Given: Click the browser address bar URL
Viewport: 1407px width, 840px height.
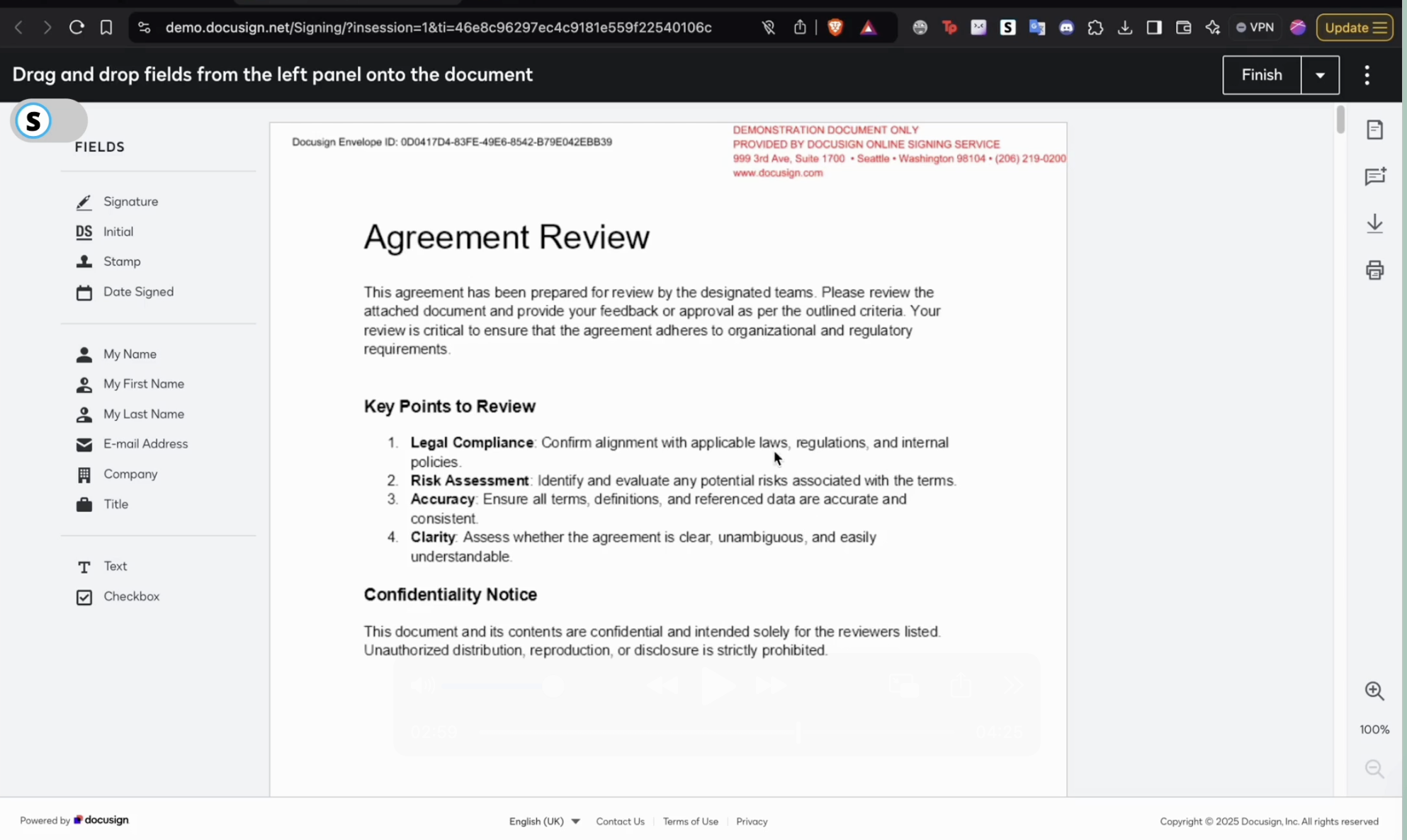Looking at the screenshot, I should click(x=438, y=28).
